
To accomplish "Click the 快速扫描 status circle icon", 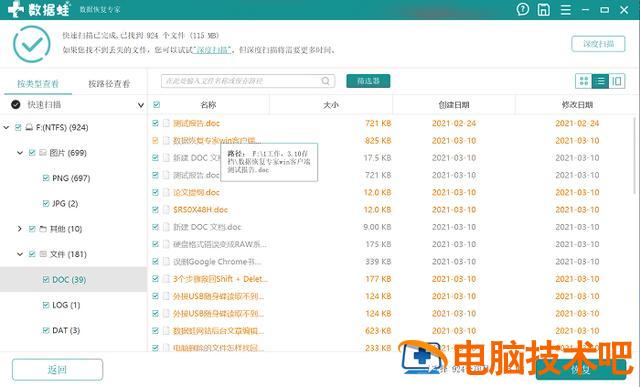I will [16, 105].
